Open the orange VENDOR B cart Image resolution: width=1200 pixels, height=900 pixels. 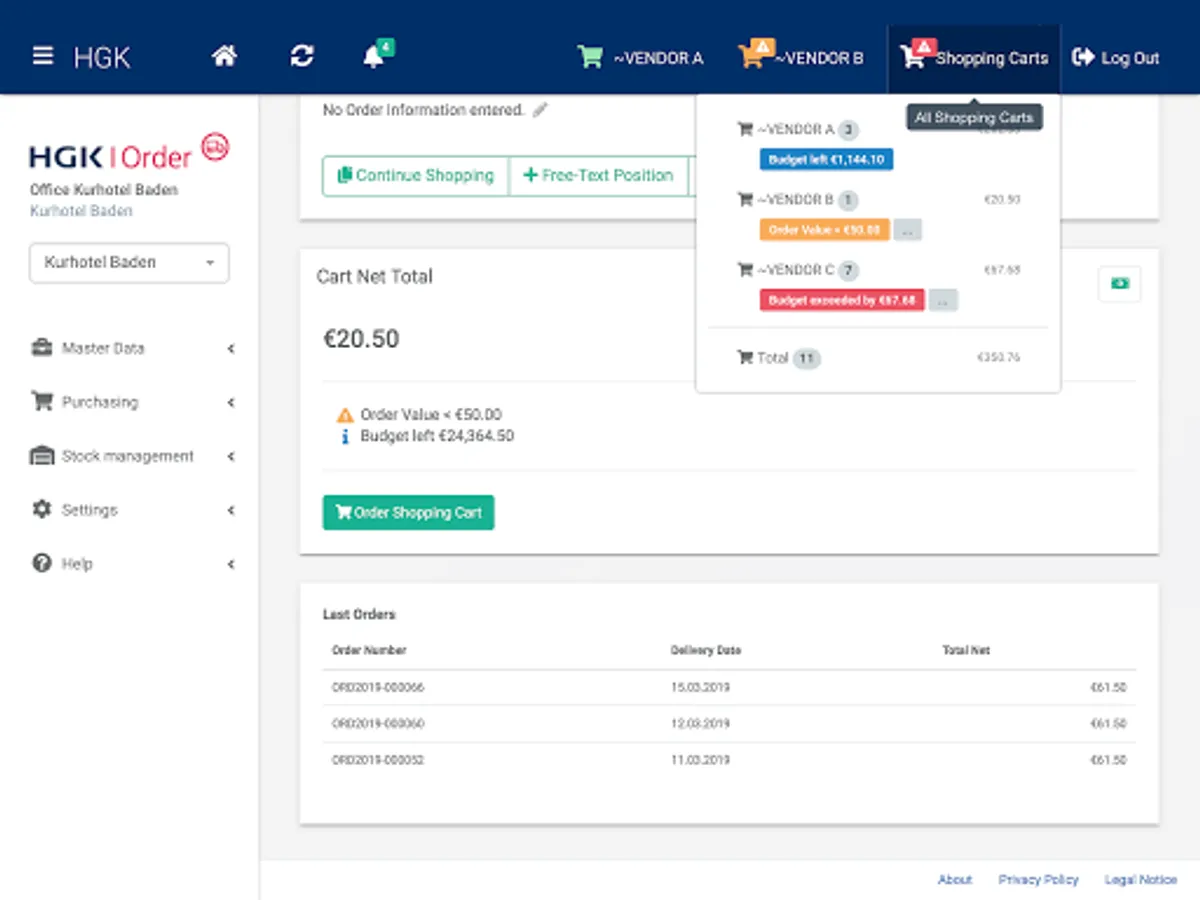point(800,57)
